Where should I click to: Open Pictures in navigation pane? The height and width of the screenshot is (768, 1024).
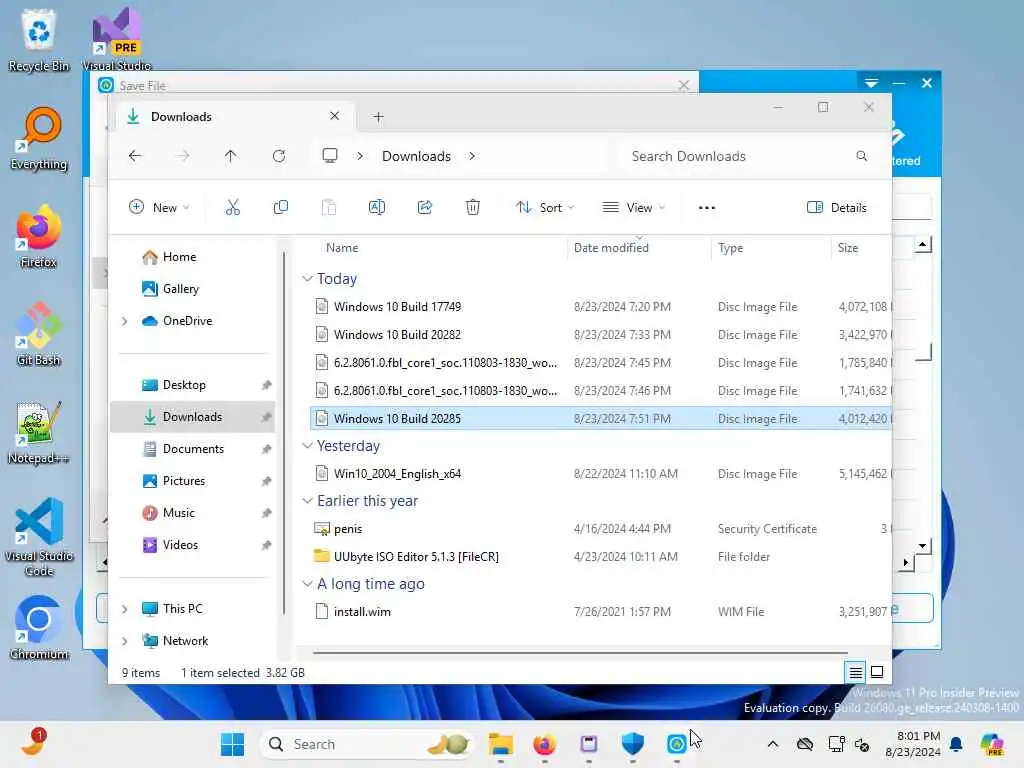coord(184,481)
